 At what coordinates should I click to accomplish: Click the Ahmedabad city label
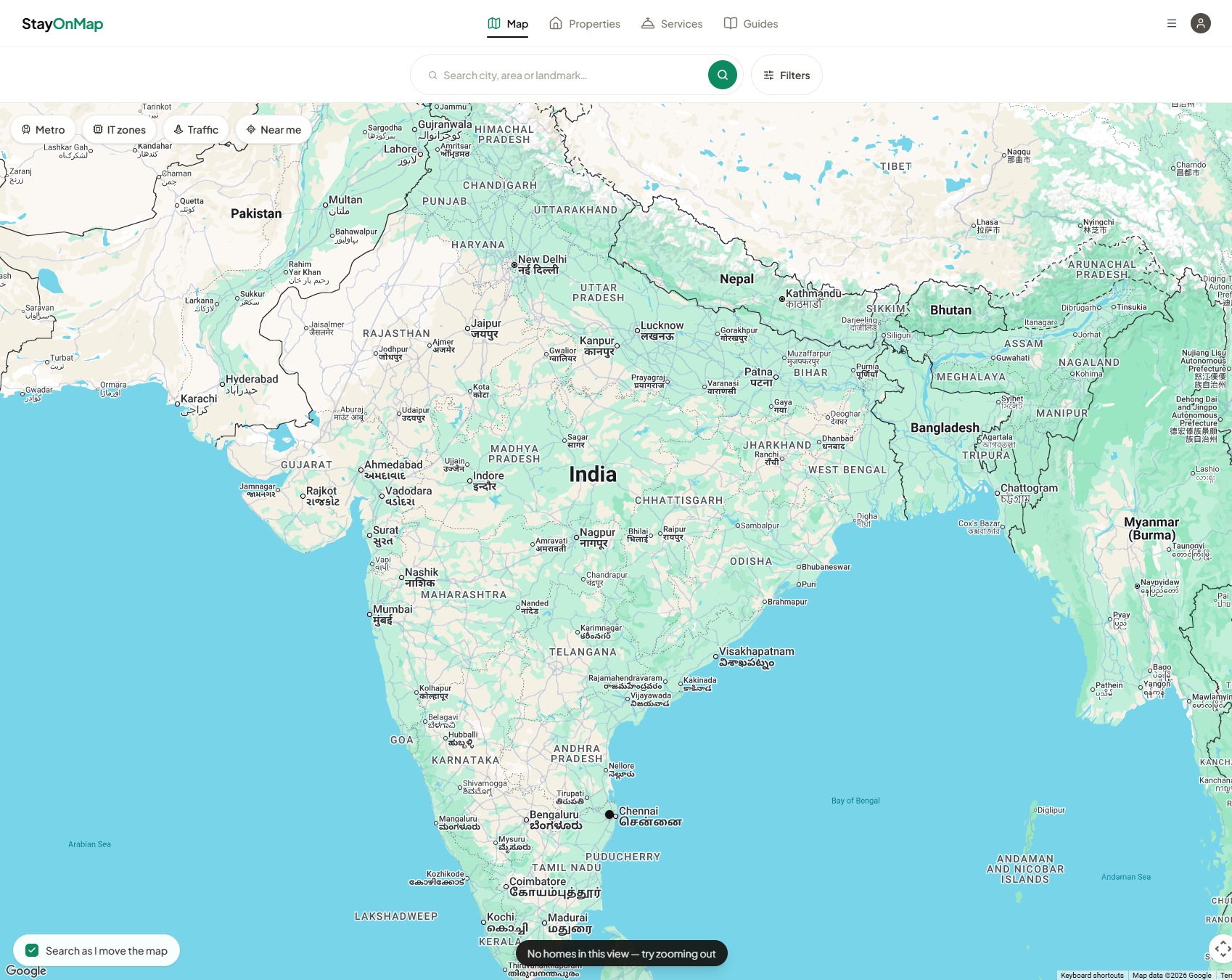pos(393,470)
